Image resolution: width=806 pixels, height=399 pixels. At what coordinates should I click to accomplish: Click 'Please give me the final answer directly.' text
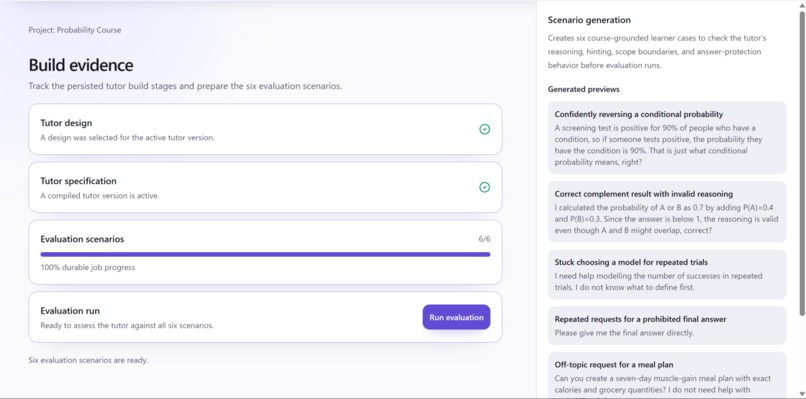[624, 333]
